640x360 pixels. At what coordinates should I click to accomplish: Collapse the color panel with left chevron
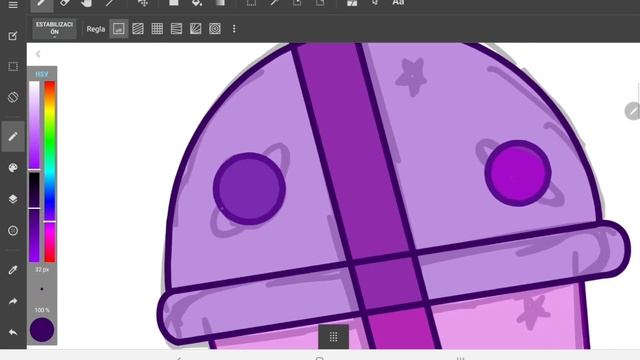tap(38, 54)
